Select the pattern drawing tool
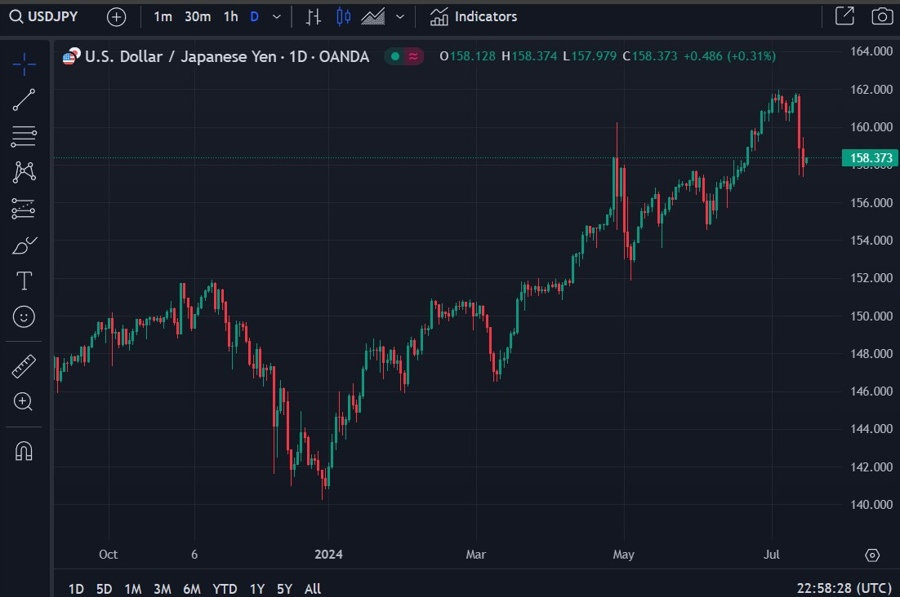Viewport: 900px width, 597px height. coord(24,172)
